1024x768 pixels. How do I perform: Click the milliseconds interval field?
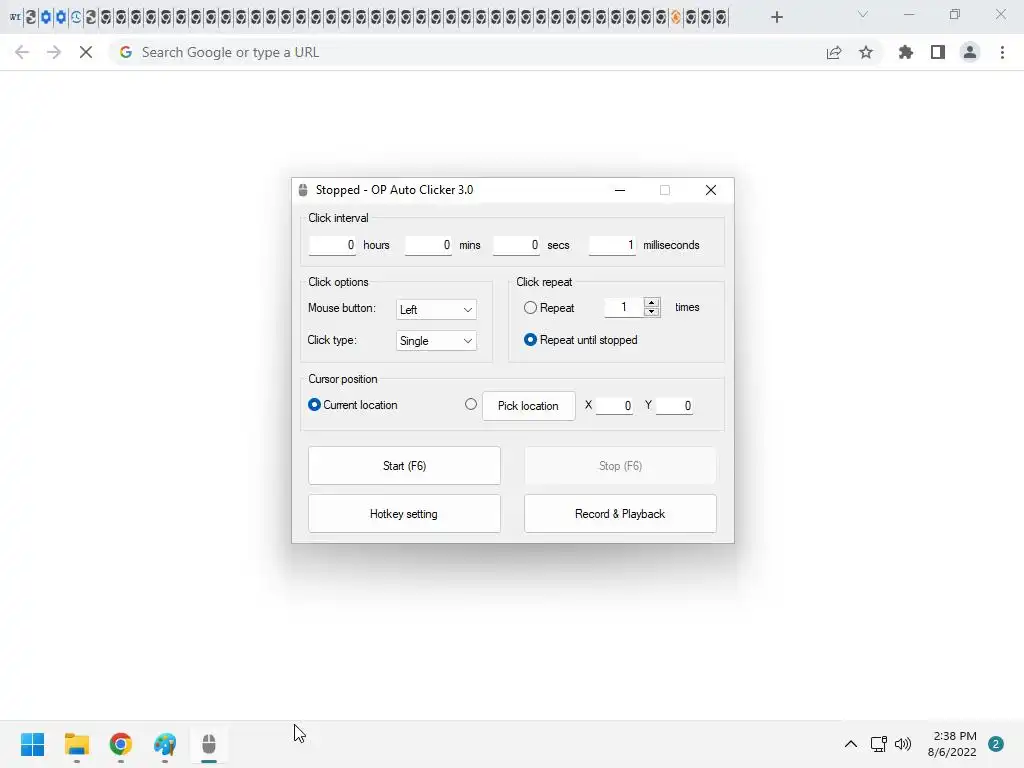click(612, 245)
